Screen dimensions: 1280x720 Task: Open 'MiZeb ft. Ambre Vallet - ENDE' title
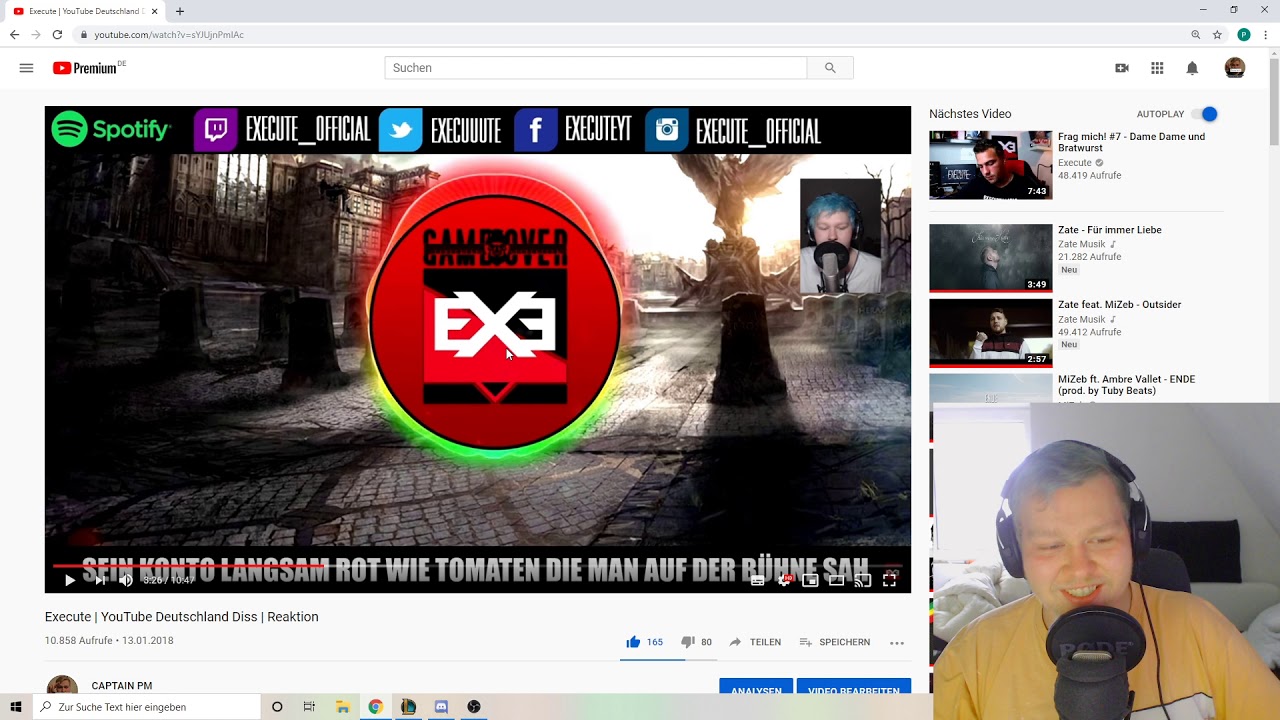coord(1127,385)
